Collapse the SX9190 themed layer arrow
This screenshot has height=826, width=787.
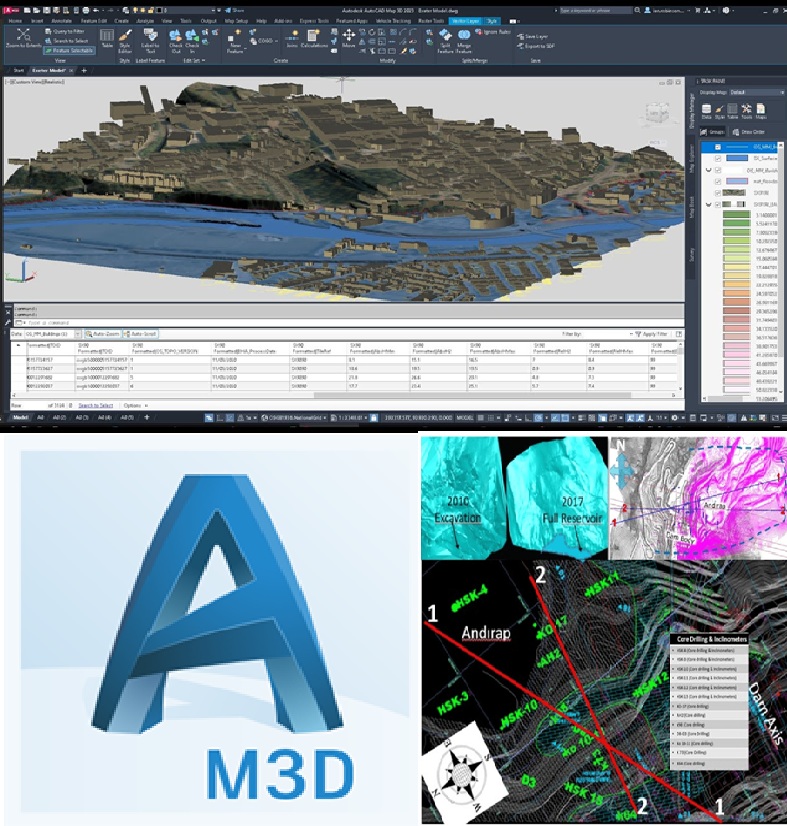point(709,204)
